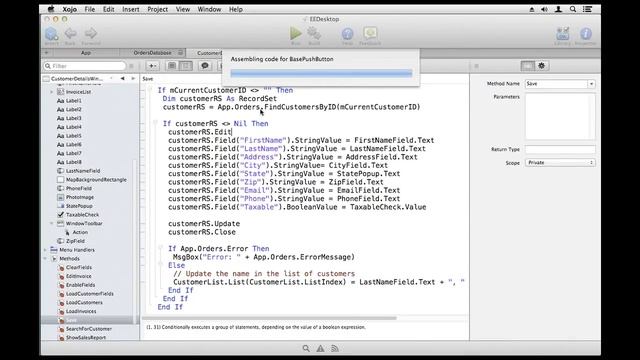
Task: Click the Return Type field
Action: [560, 149]
